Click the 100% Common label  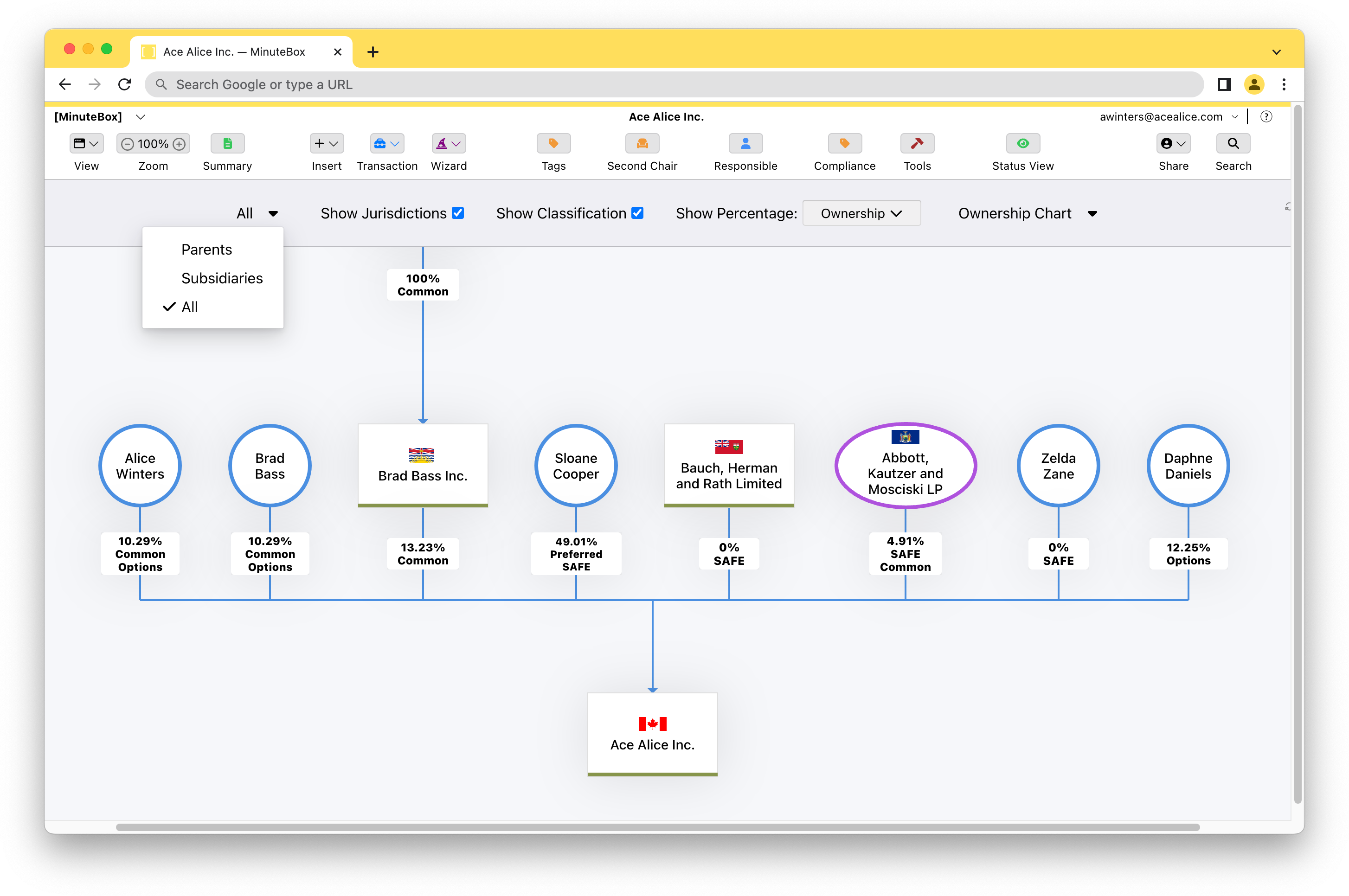tap(423, 285)
